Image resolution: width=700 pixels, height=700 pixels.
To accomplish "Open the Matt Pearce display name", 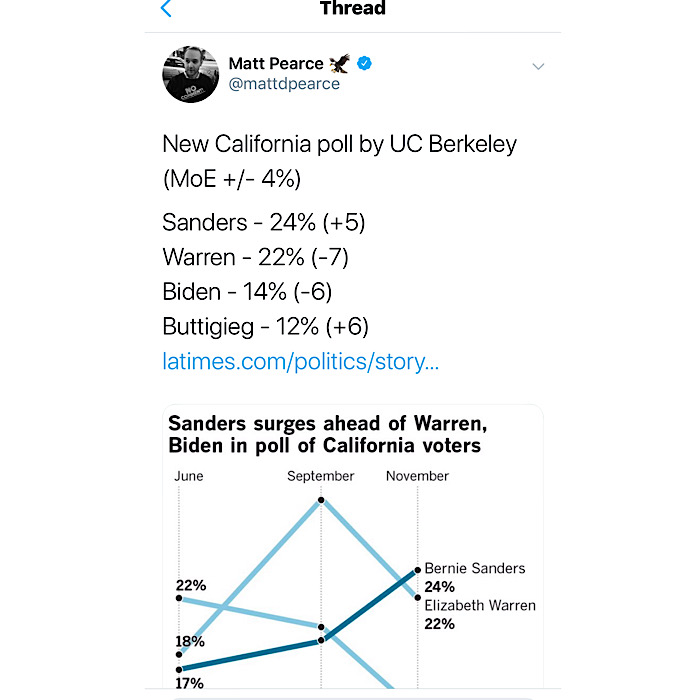I will pyautogui.click(x=276, y=63).
